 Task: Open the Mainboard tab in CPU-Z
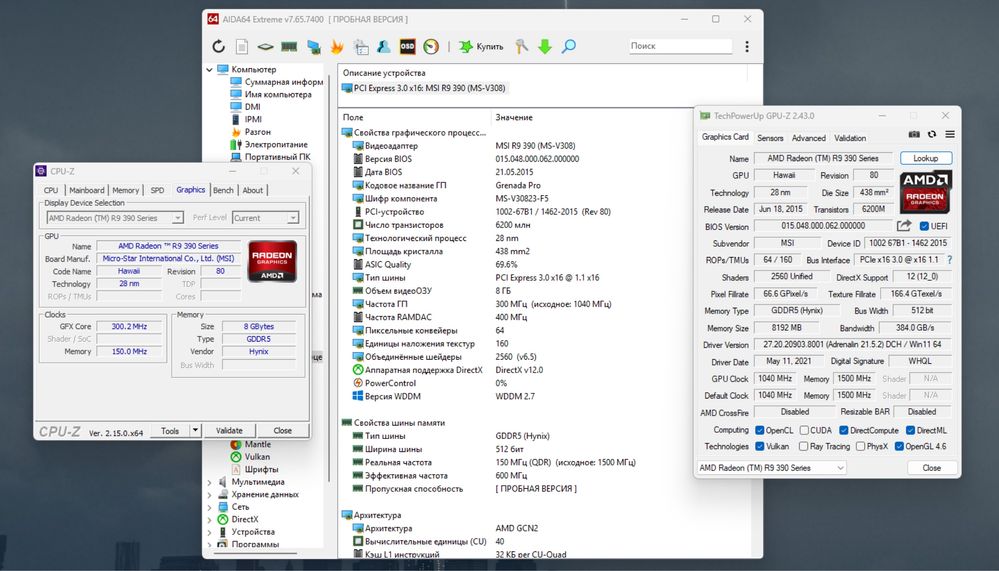point(87,190)
